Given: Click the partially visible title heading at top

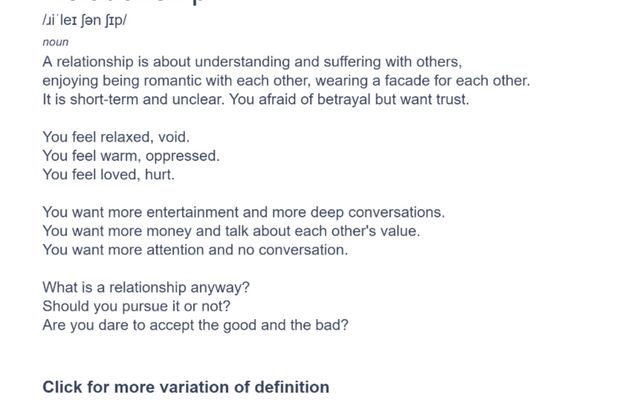Looking at the screenshot, I should pyautogui.click(x=122, y=2).
